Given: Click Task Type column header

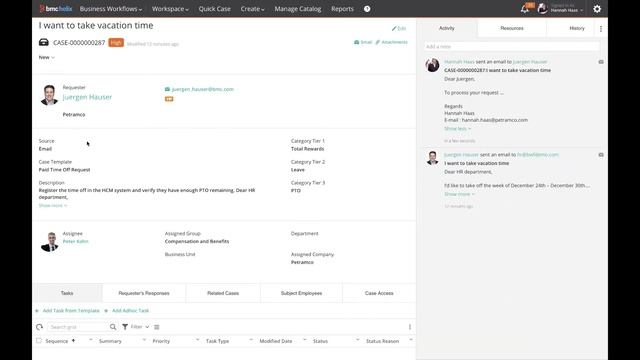Looking at the screenshot, I should click(x=217, y=341).
